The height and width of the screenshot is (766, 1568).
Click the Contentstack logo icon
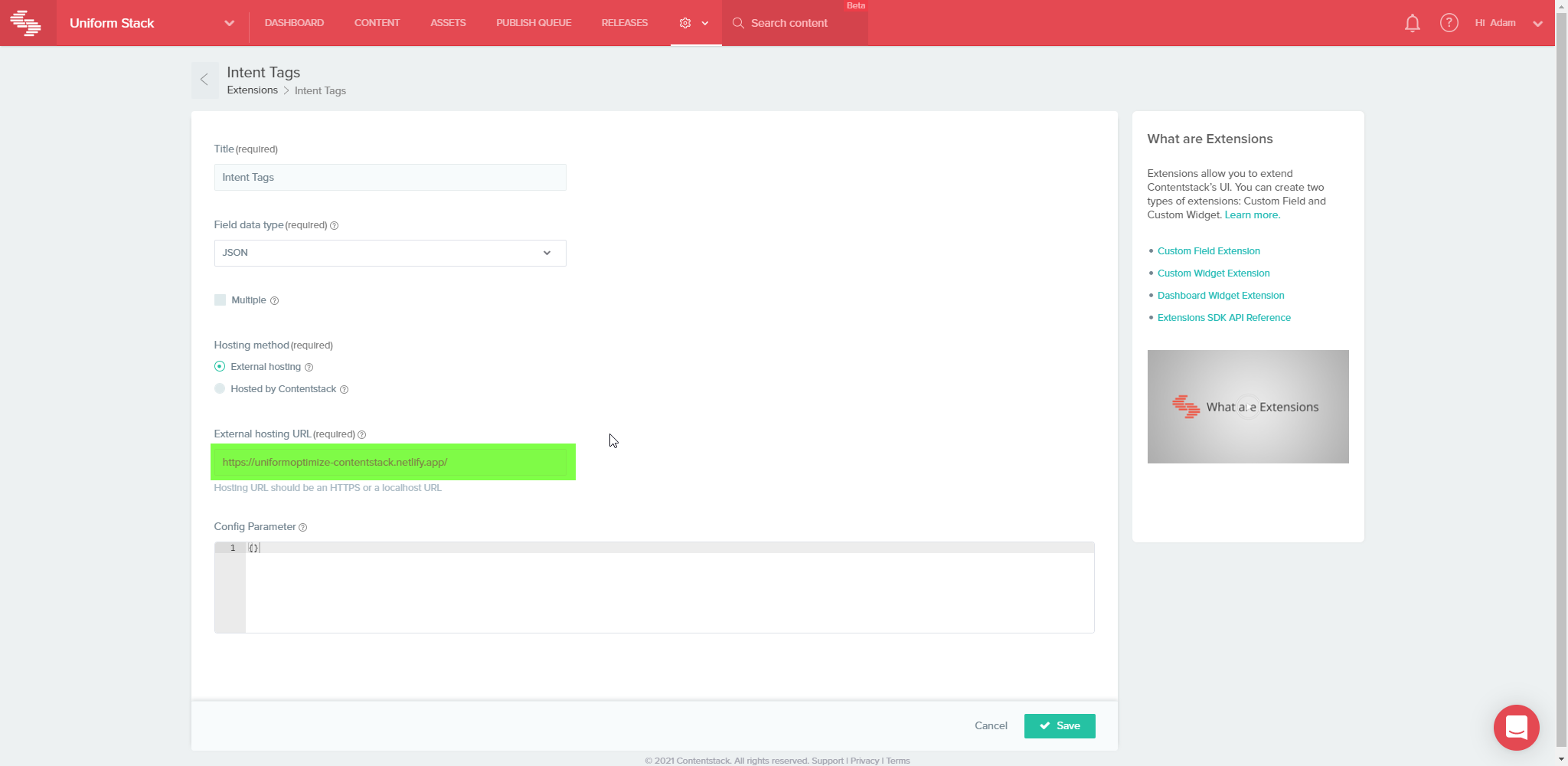pos(25,23)
